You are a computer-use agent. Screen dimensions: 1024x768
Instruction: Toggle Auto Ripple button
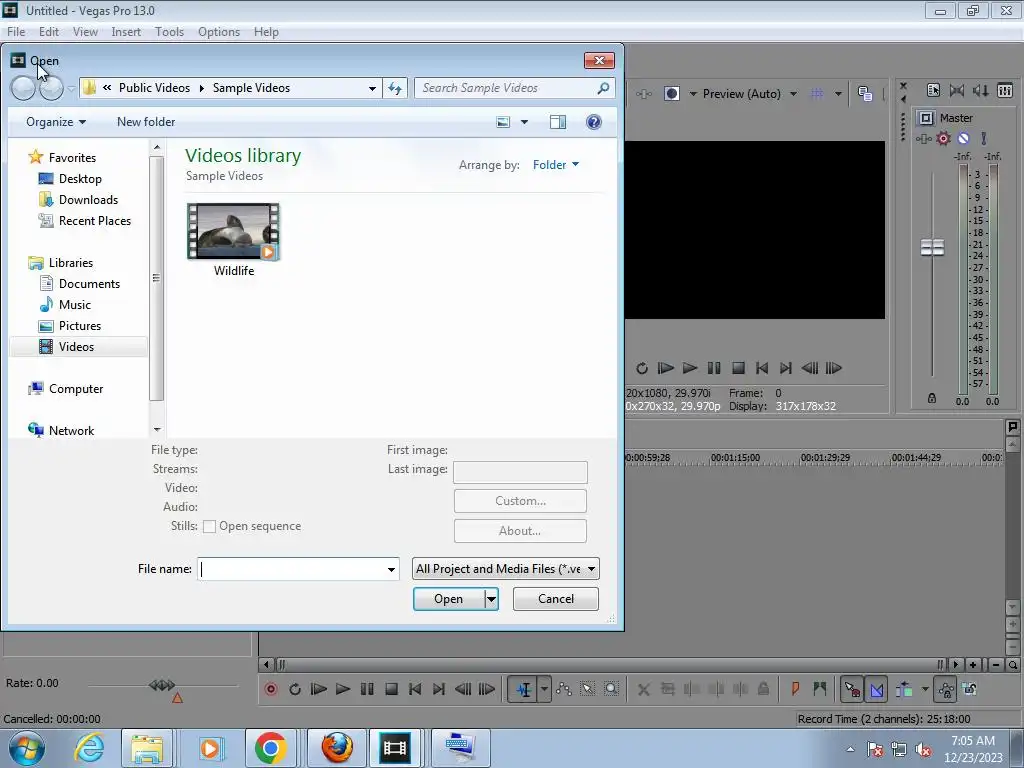point(904,689)
